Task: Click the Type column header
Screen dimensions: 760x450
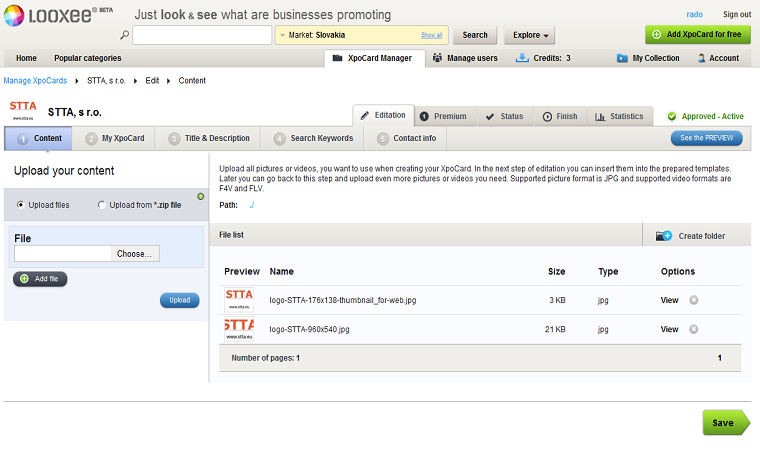Action: [608, 272]
